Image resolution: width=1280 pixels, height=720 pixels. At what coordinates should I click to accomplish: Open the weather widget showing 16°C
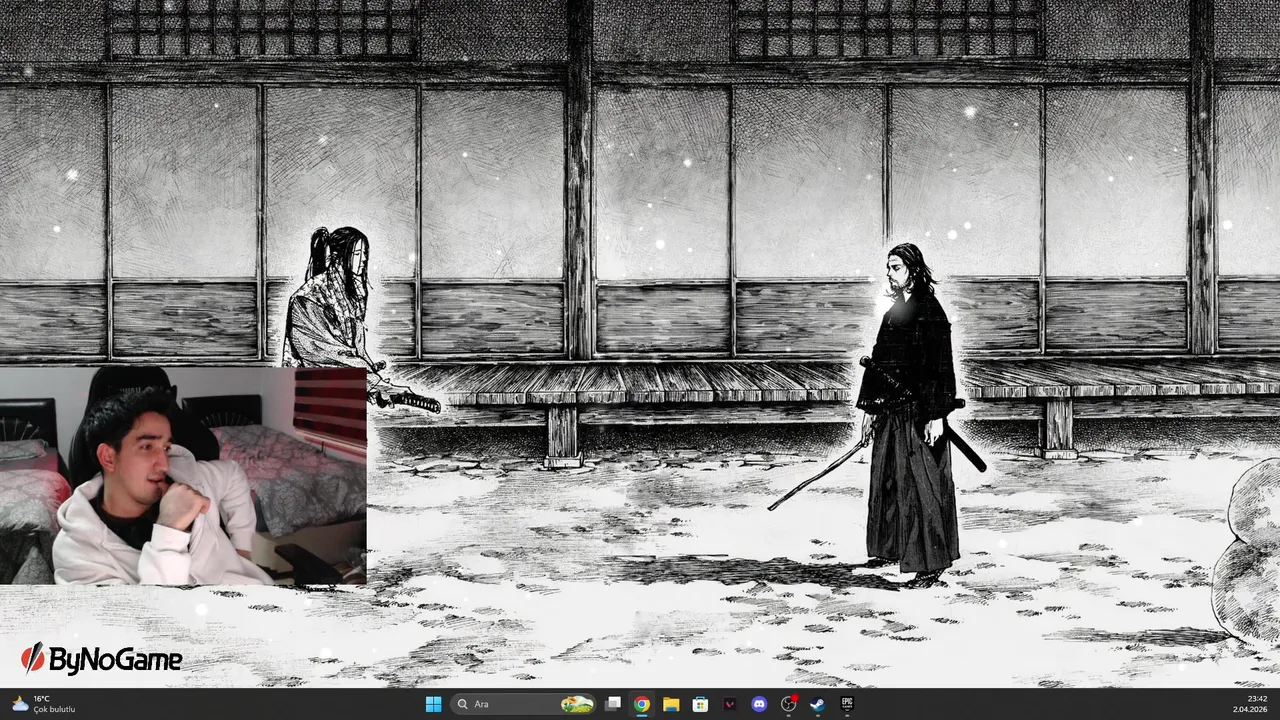pyautogui.click(x=44, y=704)
